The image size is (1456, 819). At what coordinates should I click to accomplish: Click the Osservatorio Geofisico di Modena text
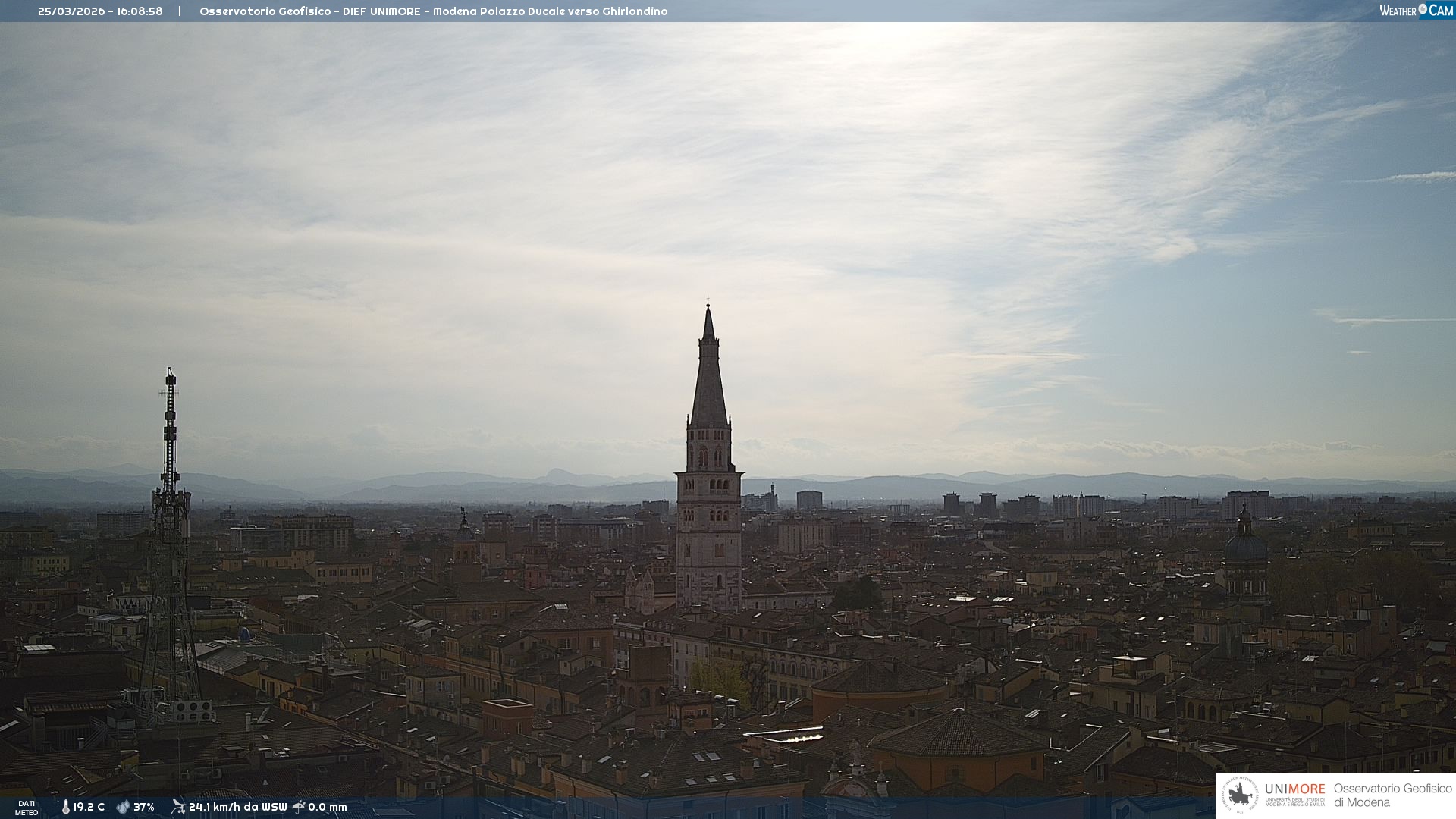tap(1392, 795)
